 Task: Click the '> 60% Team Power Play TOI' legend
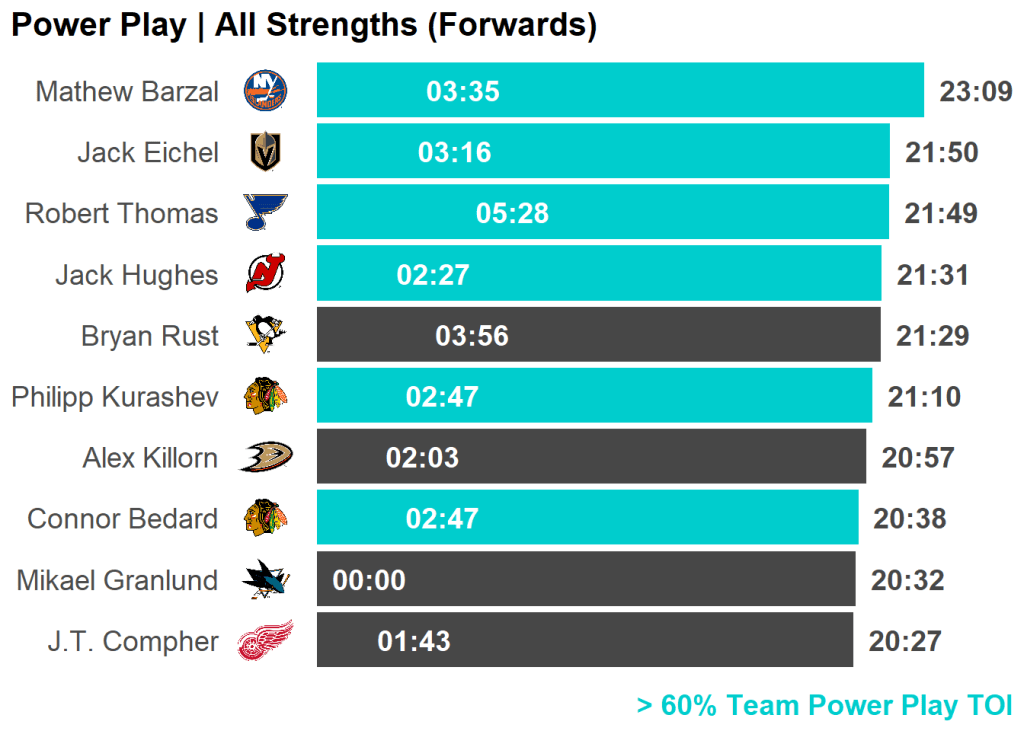[x=824, y=706]
